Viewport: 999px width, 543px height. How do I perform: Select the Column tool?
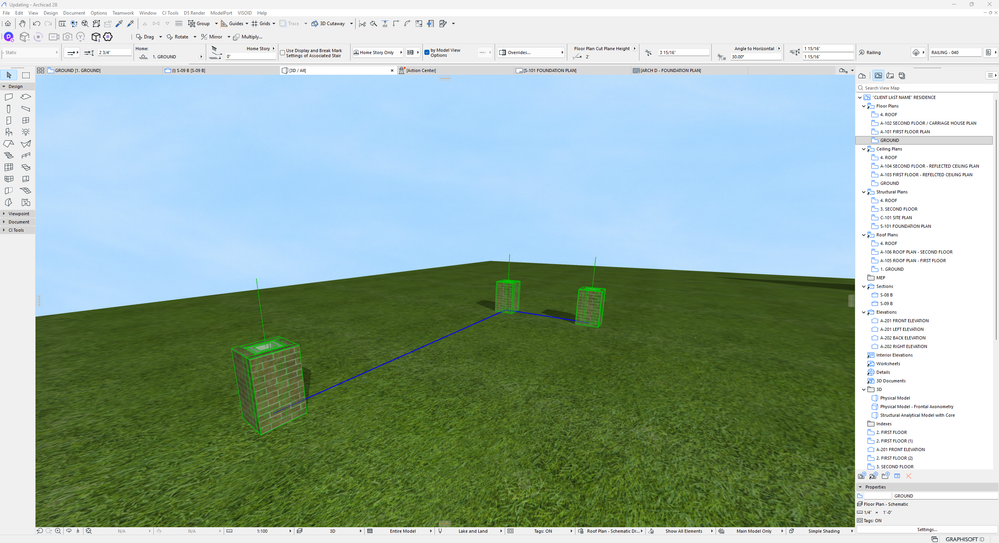pos(9,108)
